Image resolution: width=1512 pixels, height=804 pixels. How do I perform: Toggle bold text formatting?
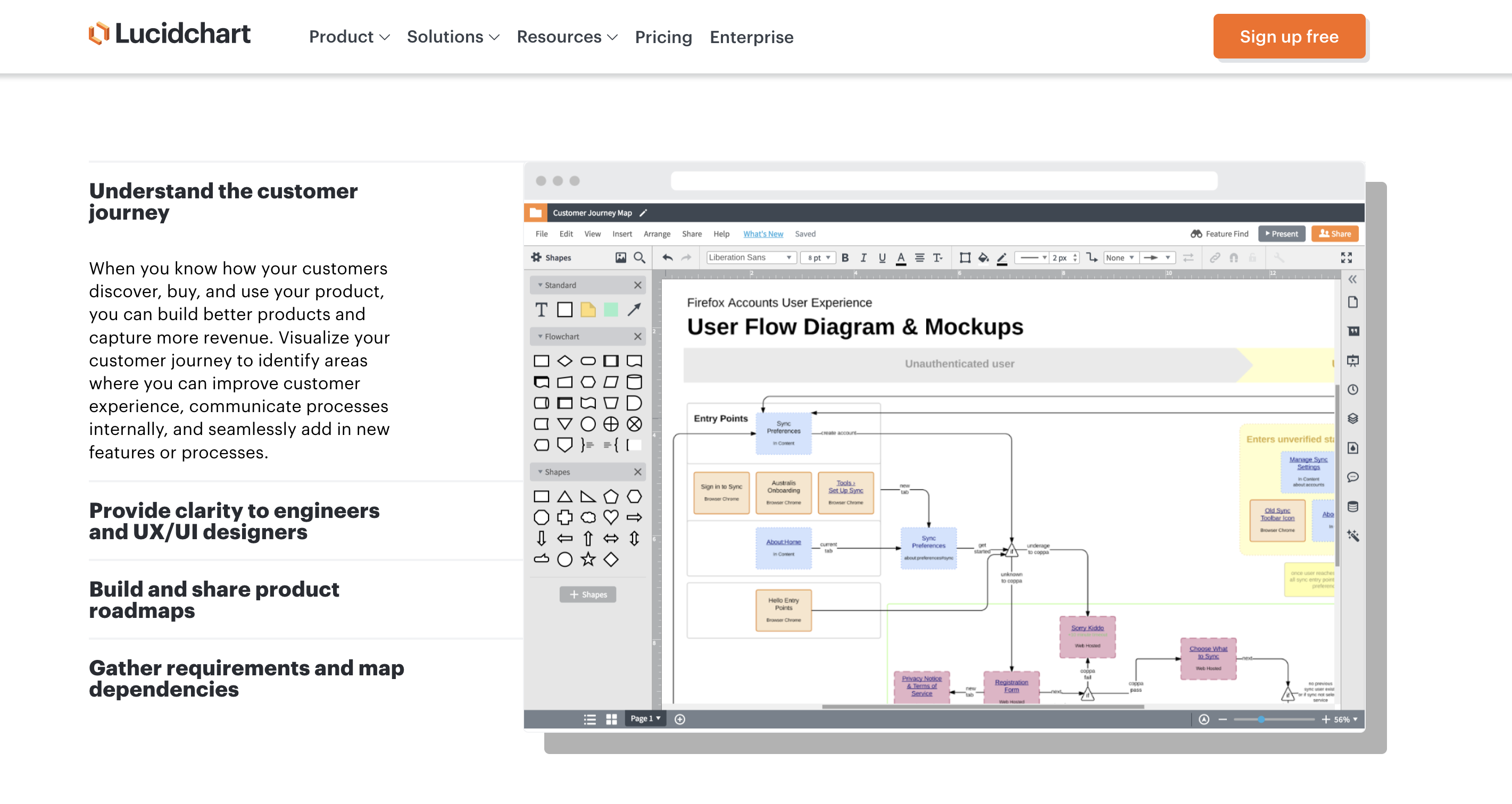pos(845,258)
